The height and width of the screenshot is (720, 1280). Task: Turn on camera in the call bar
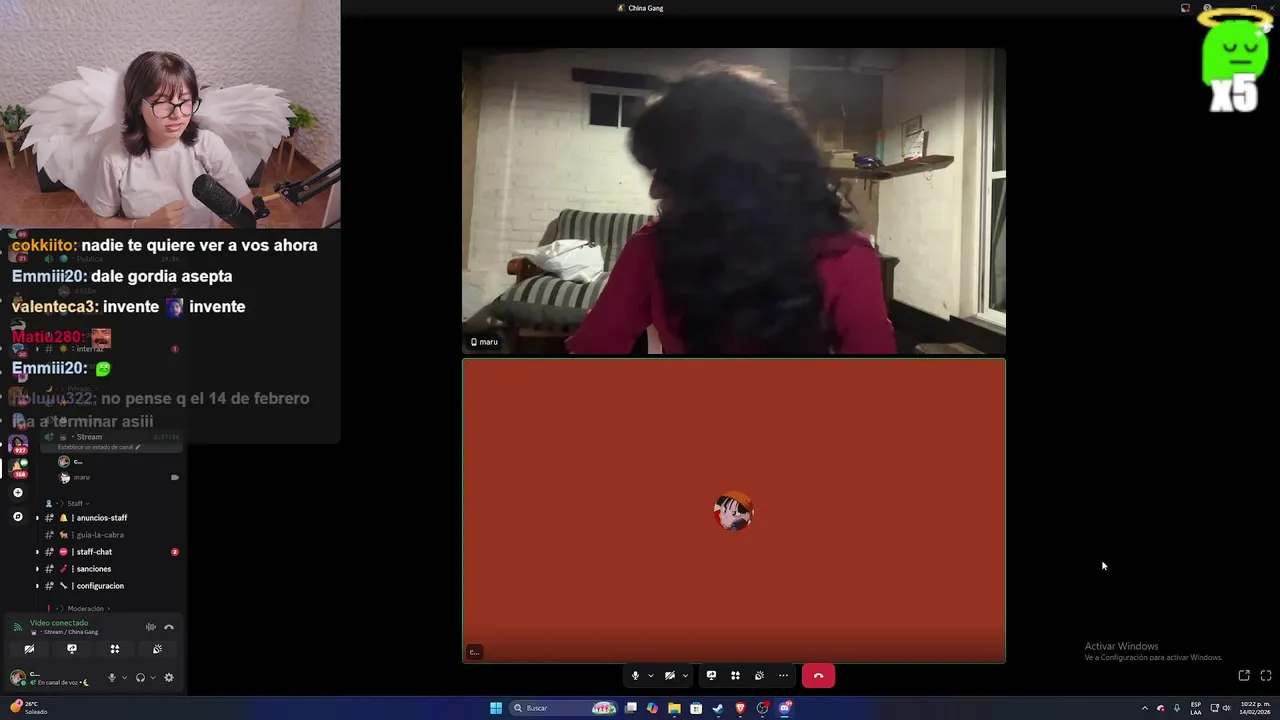click(669, 676)
